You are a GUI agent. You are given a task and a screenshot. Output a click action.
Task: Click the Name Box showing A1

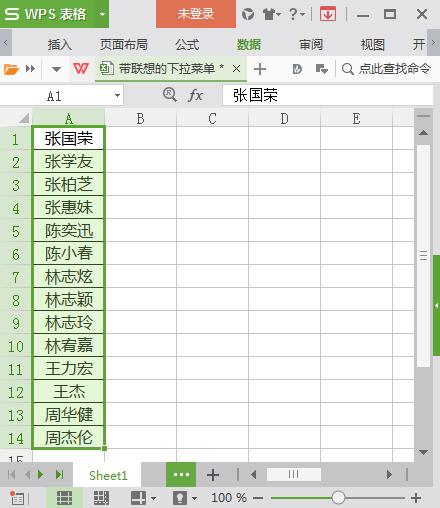55,96
